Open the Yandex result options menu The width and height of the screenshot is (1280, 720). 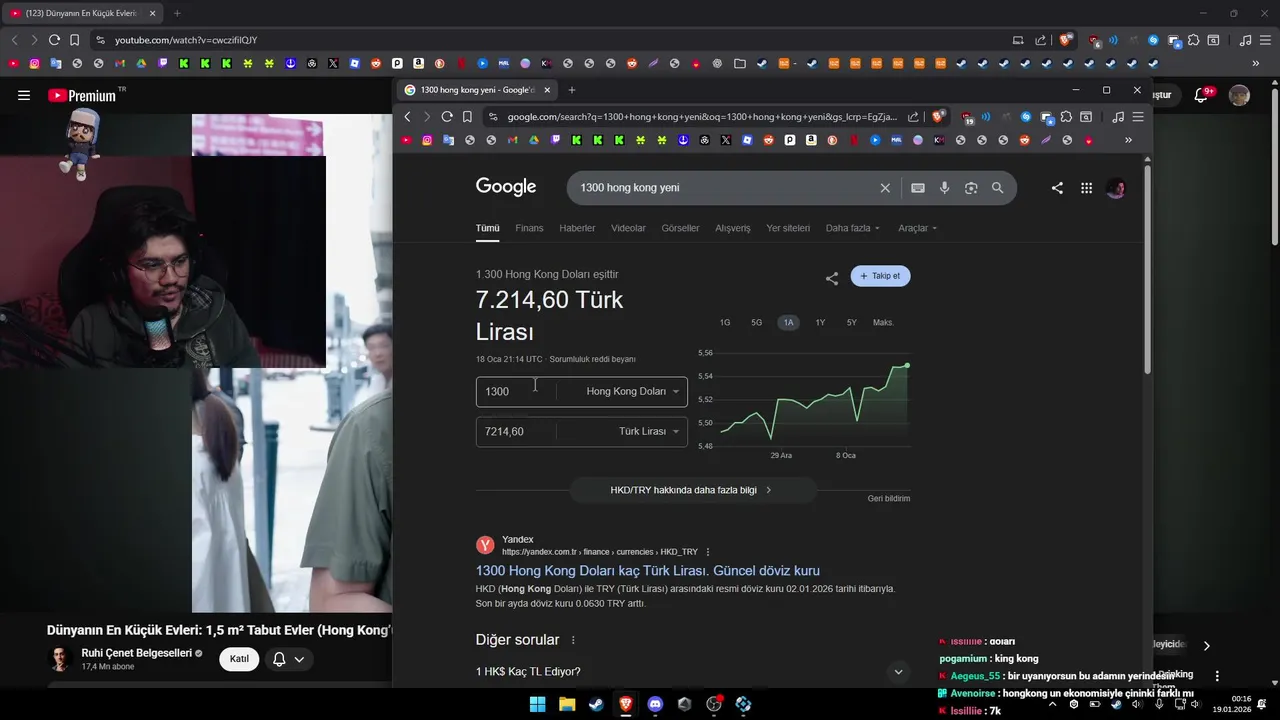(x=708, y=552)
